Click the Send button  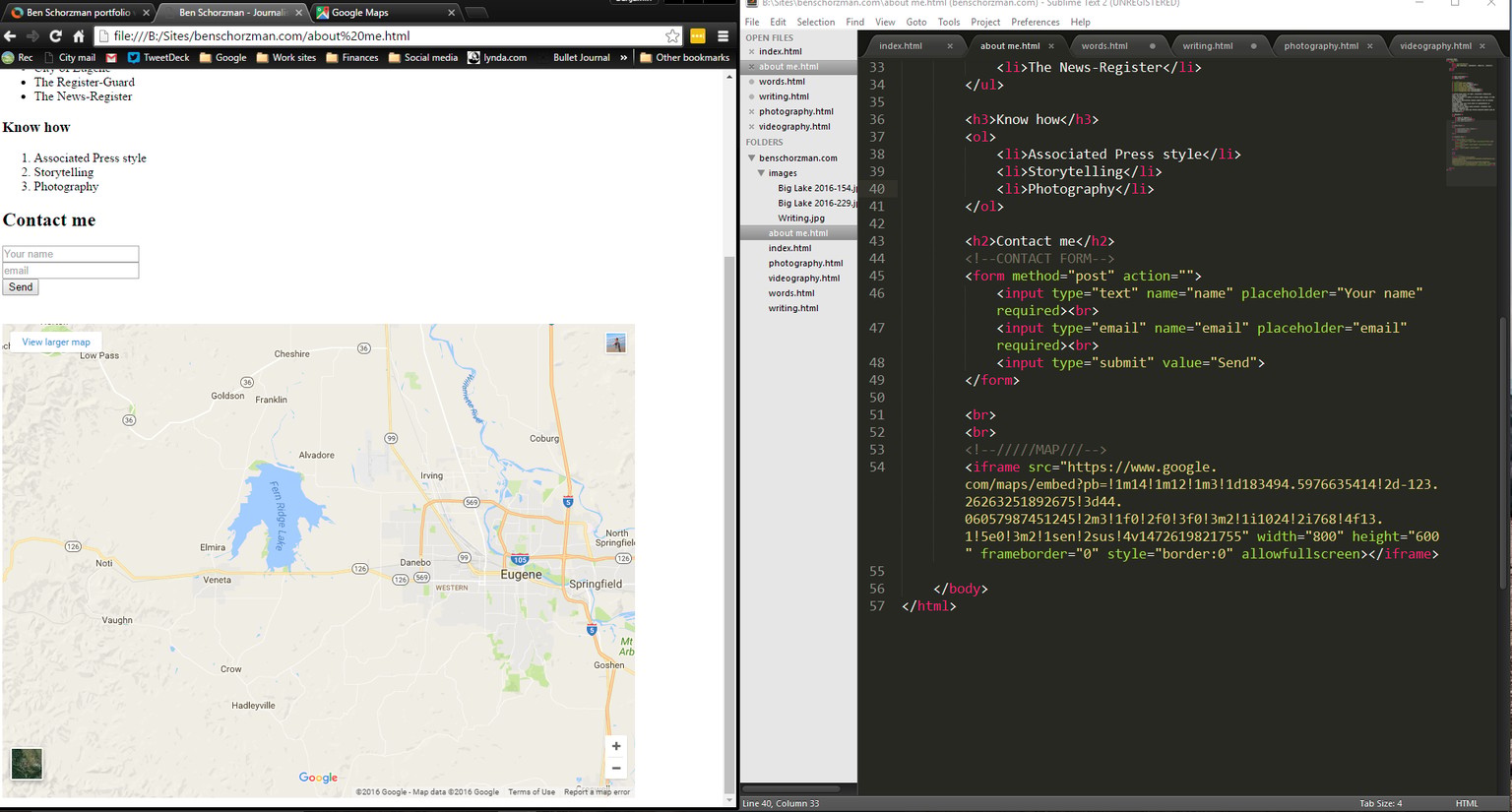(x=20, y=287)
